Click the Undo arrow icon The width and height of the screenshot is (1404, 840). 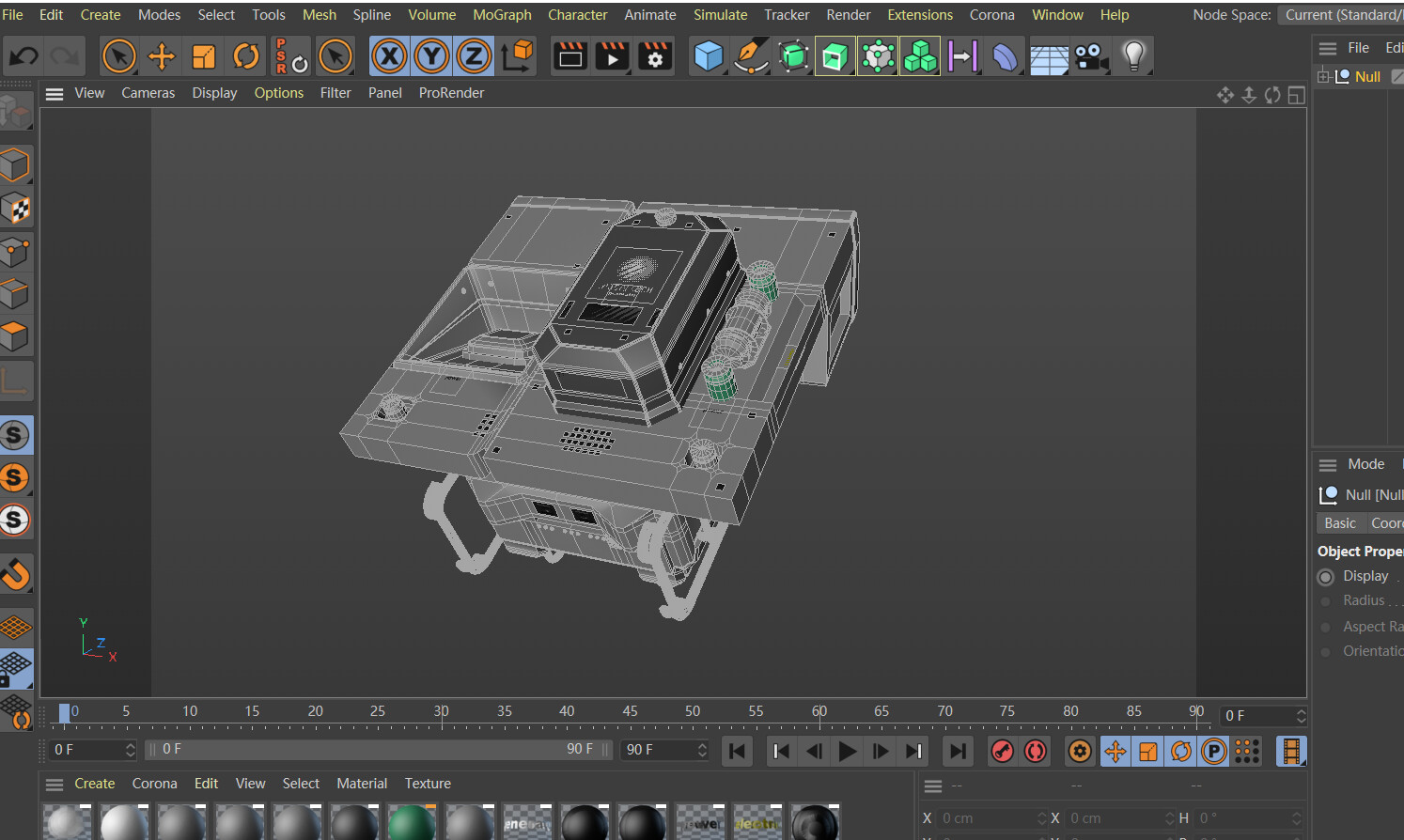23,56
